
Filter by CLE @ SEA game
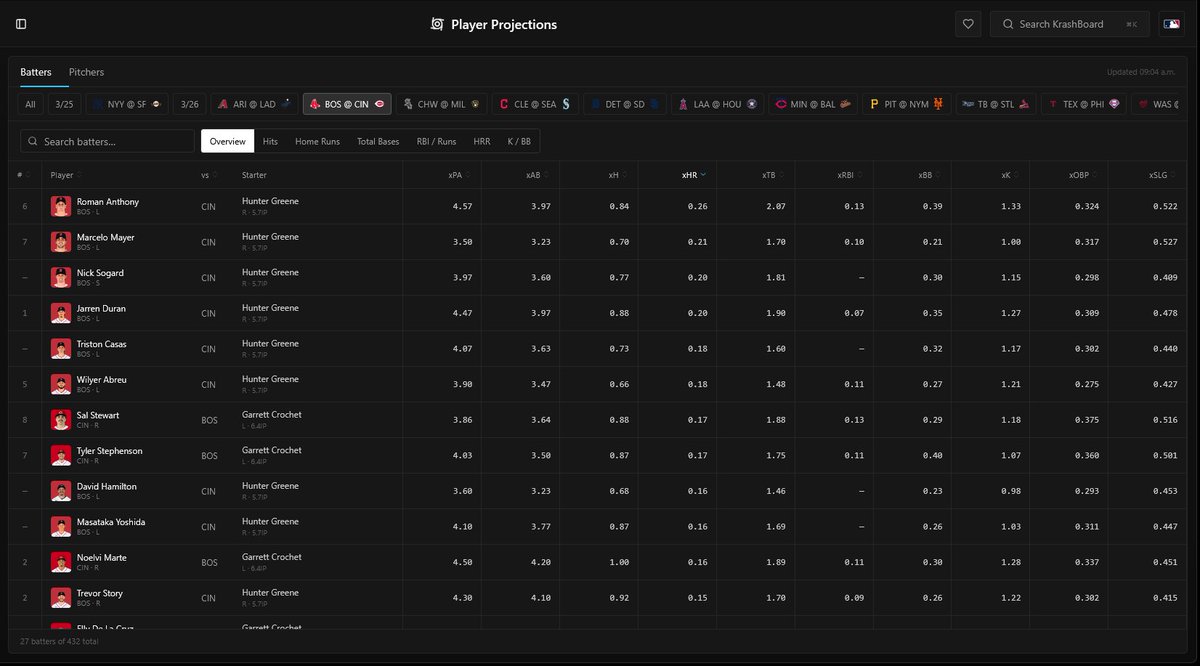point(534,104)
